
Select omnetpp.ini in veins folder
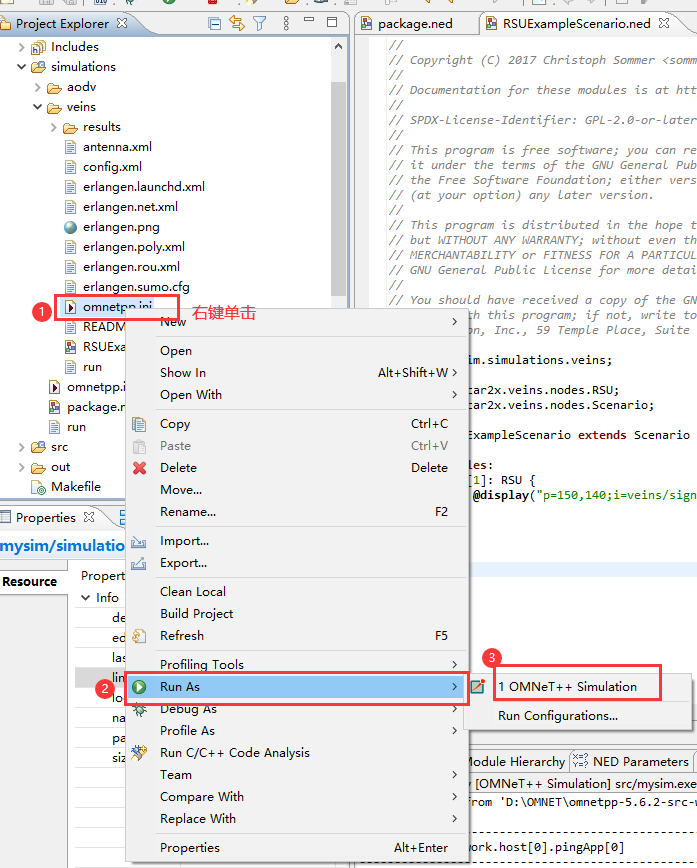(117, 306)
